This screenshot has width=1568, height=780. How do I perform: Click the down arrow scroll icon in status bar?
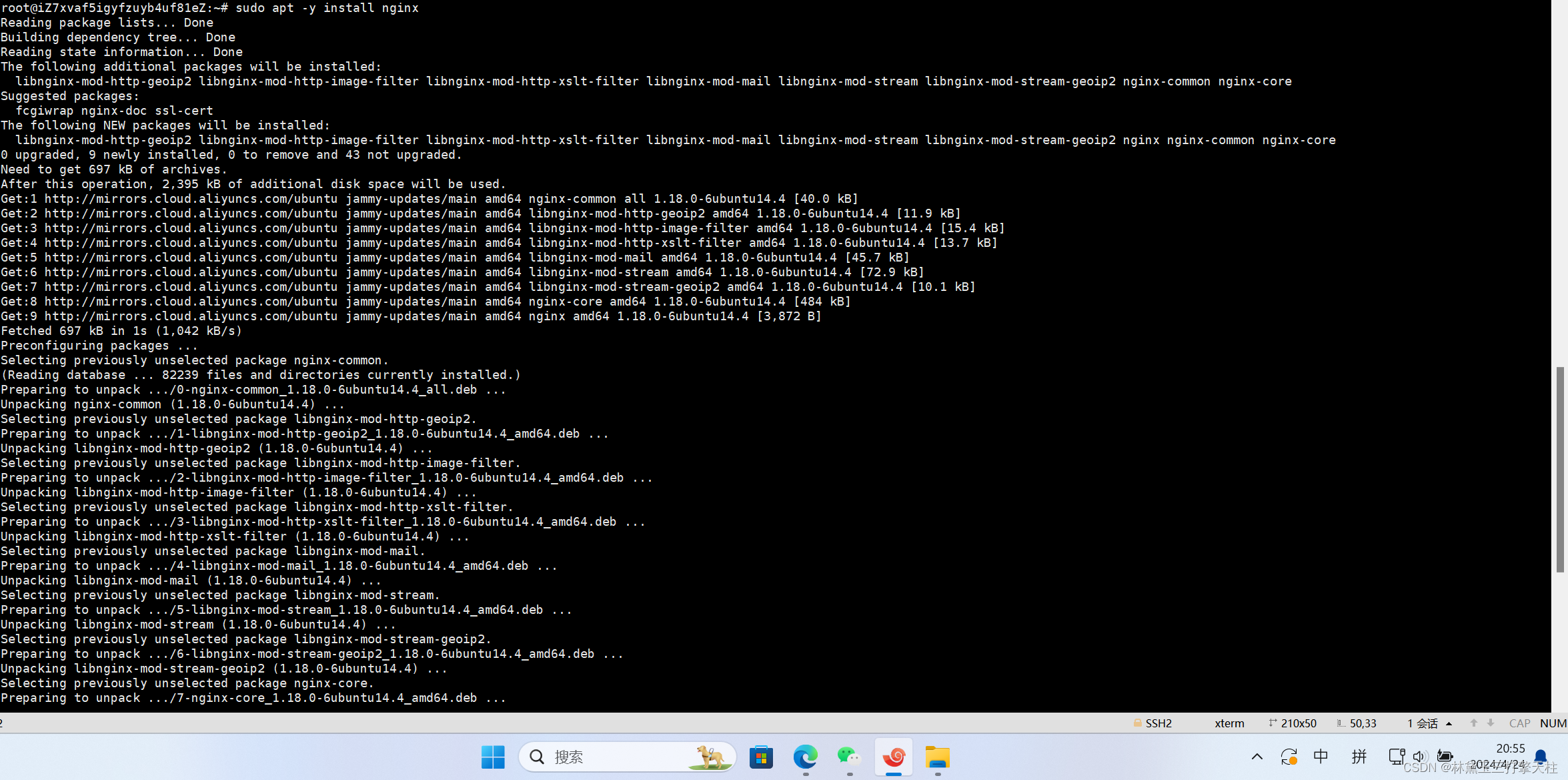click(x=1491, y=723)
